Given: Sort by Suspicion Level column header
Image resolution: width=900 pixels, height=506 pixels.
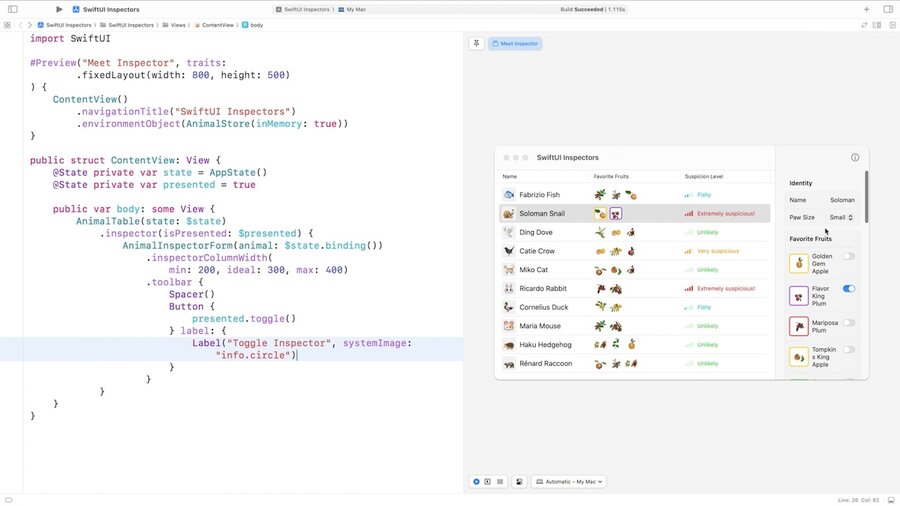Looking at the screenshot, I should point(704,177).
